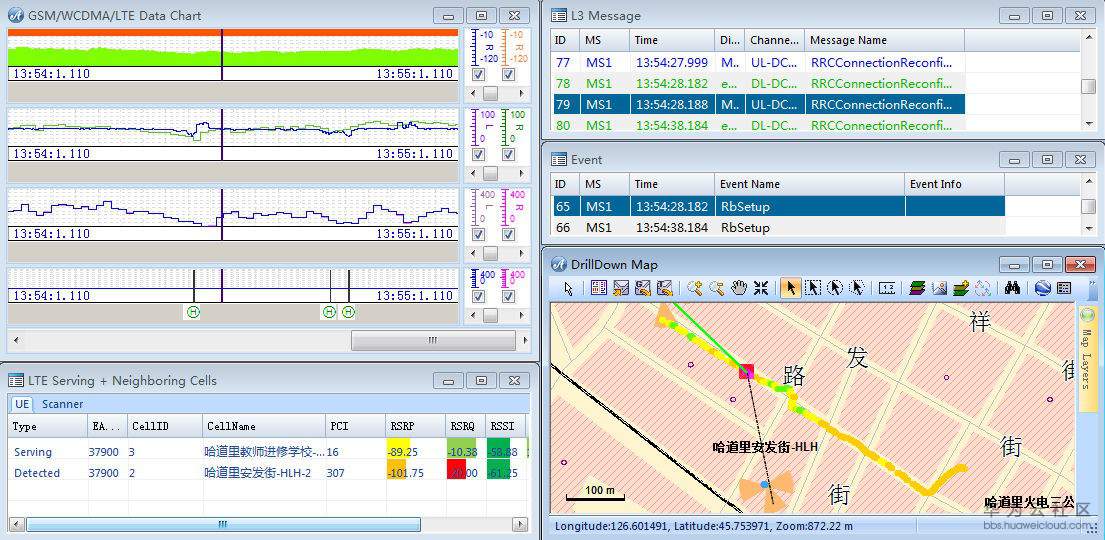Click the L3 Message vertical scrollbar thumb
This screenshot has height=540, width=1105.
pos(1088,87)
